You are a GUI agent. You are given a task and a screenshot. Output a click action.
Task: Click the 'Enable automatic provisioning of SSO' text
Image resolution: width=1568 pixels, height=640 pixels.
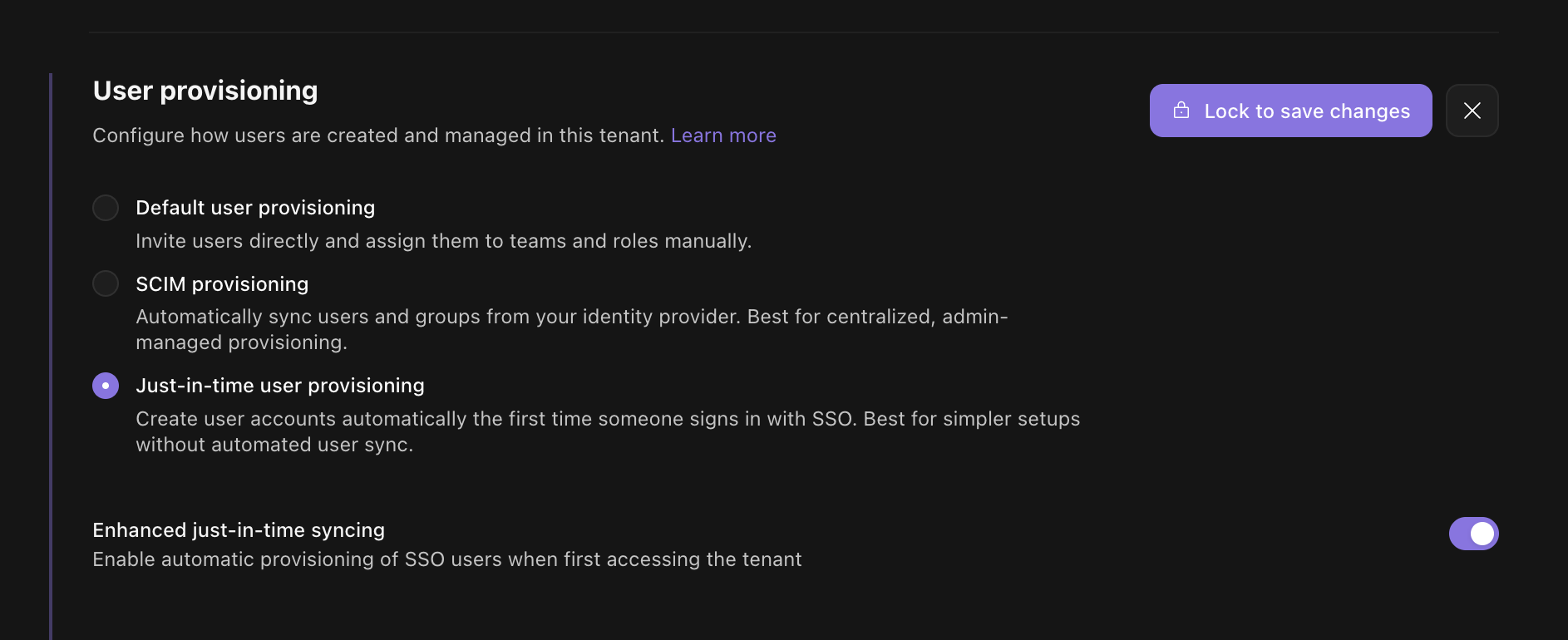447,559
